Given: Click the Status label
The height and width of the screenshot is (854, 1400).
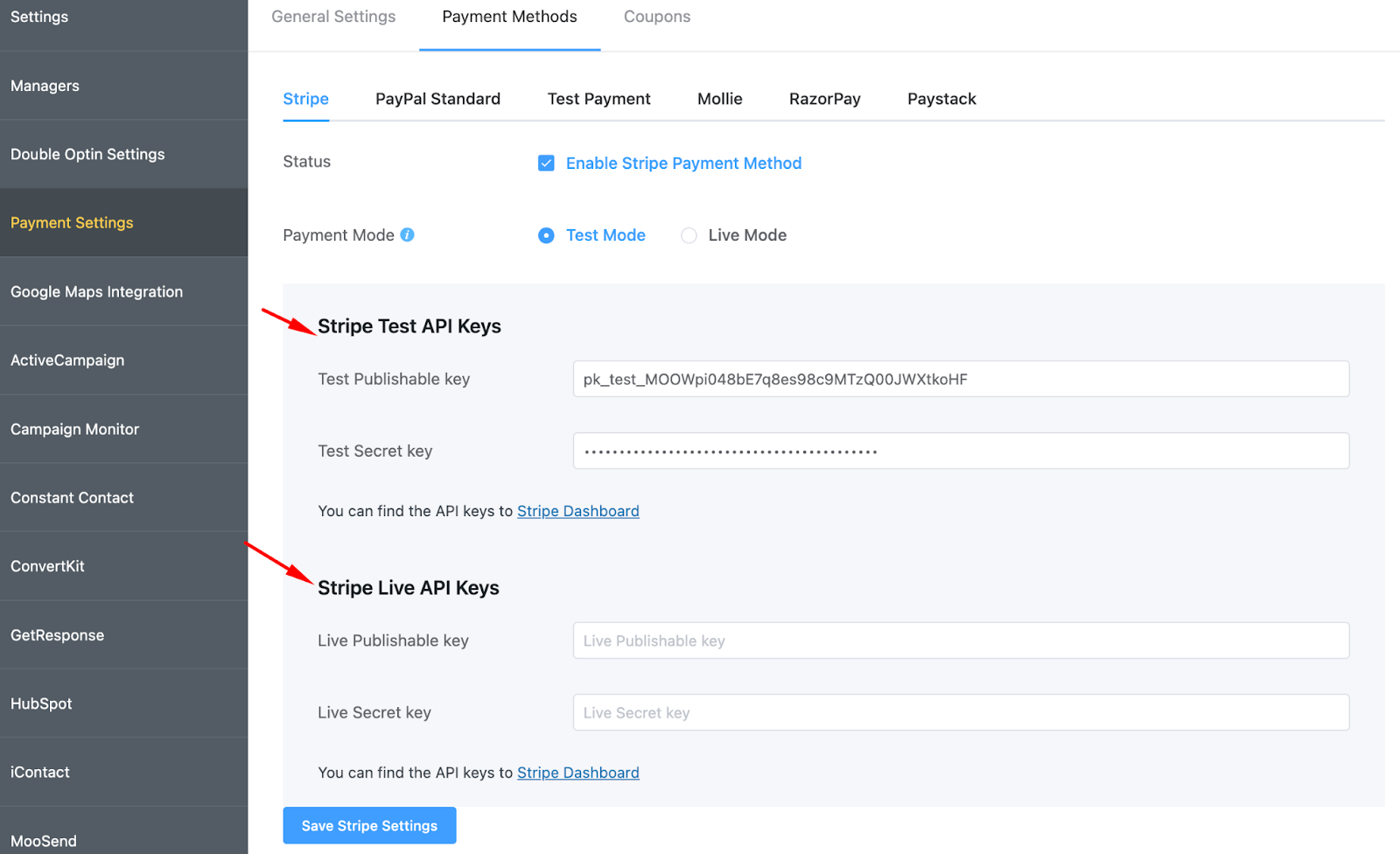Looking at the screenshot, I should [306, 161].
